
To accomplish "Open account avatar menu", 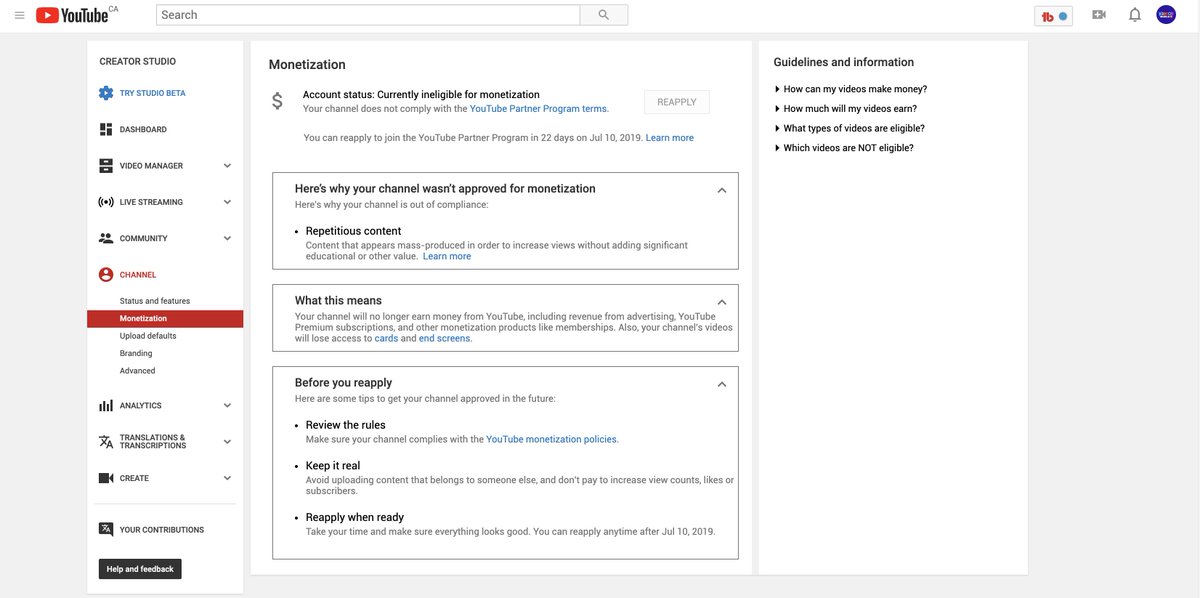I will click(1166, 15).
